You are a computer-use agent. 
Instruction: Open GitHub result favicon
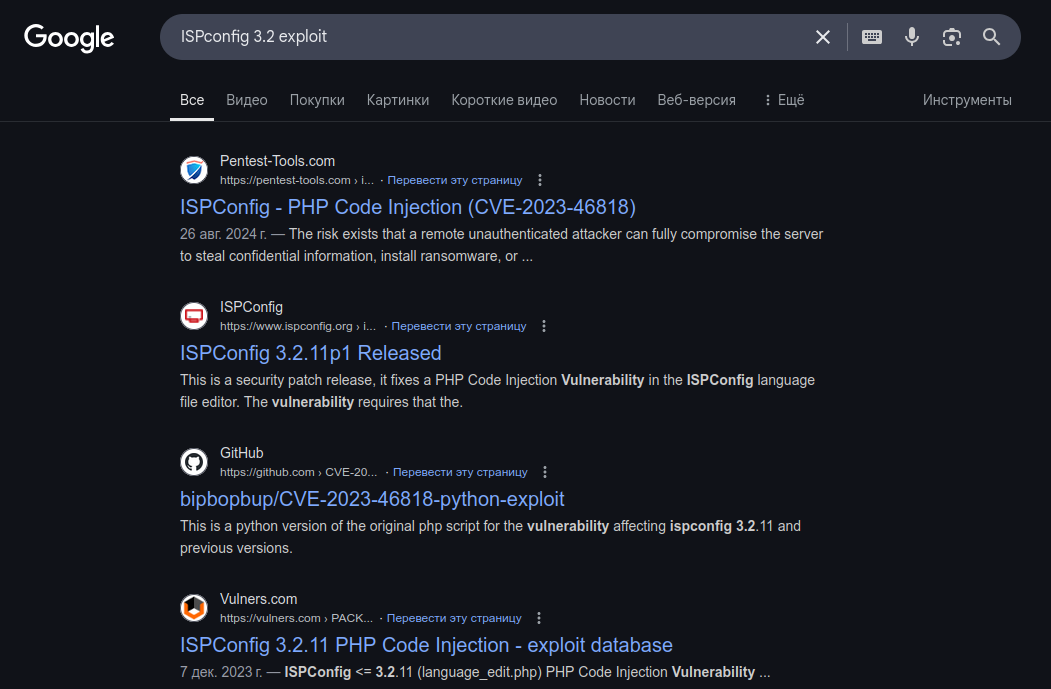coord(194,462)
